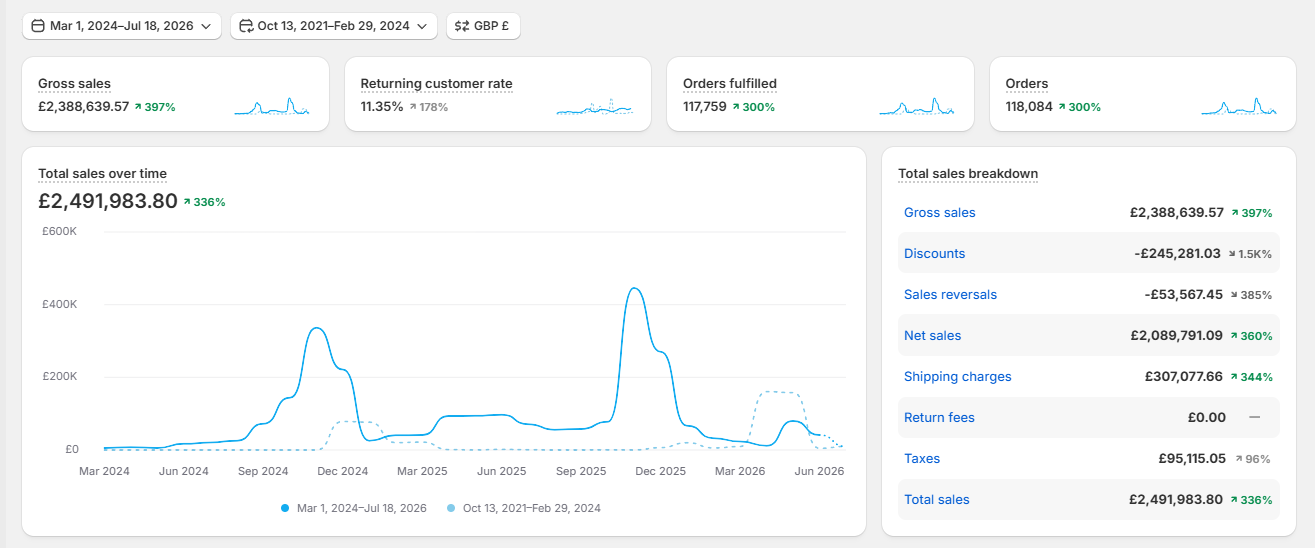Click the Total sales over time heading
This screenshot has height=548, width=1315.
pyautogui.click(x=102, y=174)
